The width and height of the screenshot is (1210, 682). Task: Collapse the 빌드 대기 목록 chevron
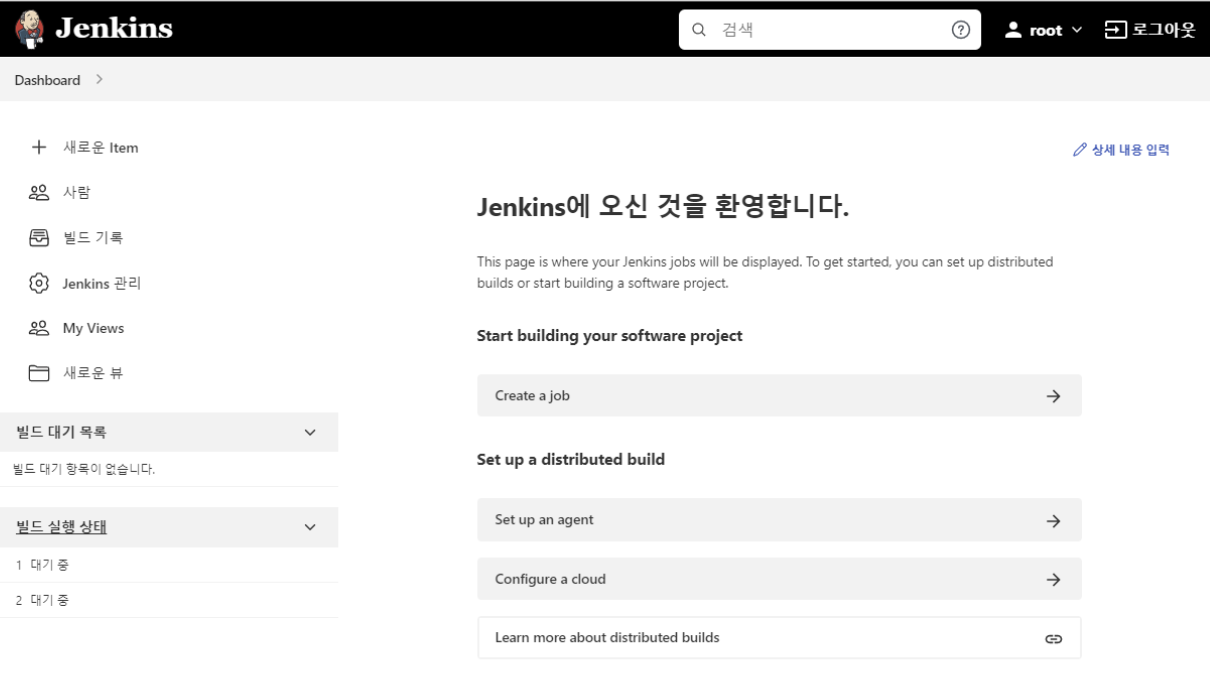tap(309, 432)
